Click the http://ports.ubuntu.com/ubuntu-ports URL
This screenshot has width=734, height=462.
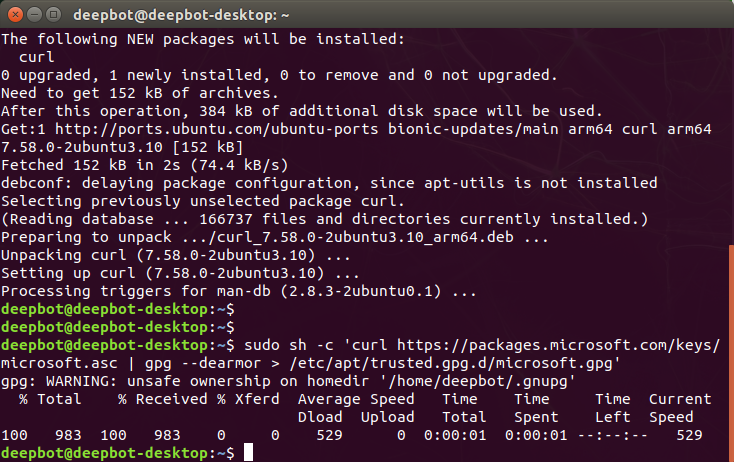point(217,129)
